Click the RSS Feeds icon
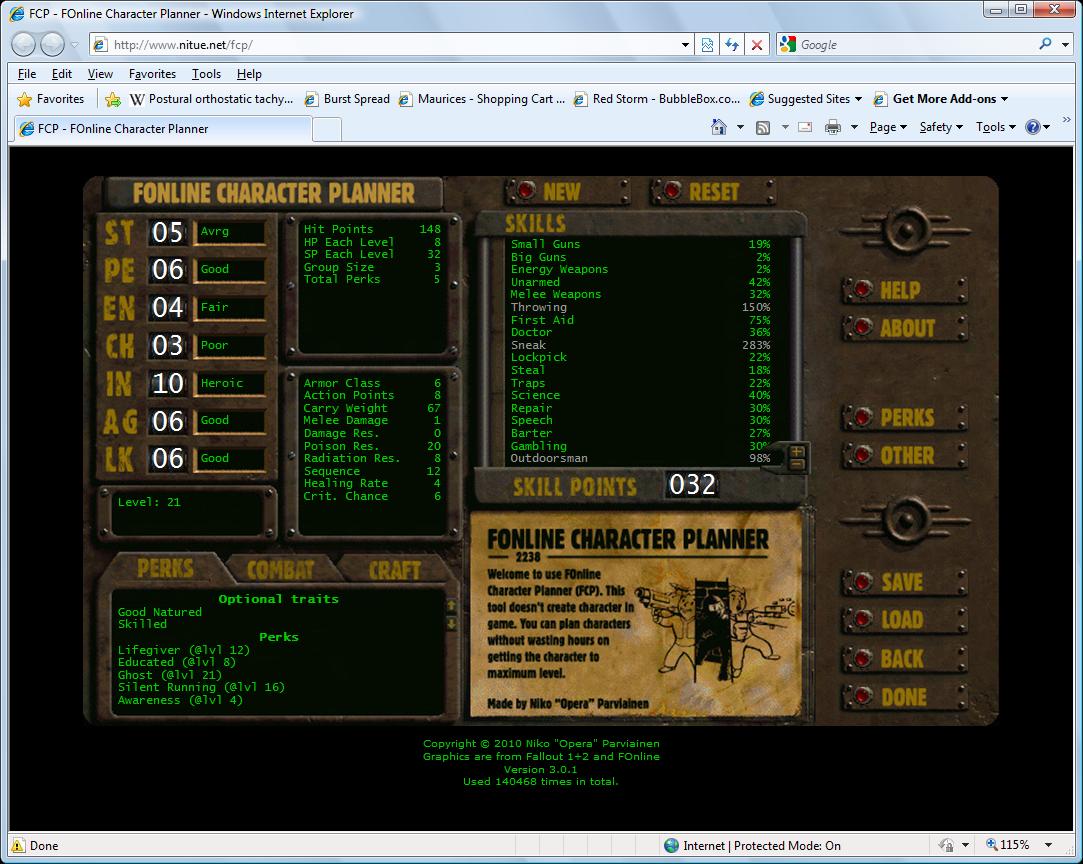Viewport: 1083px width, 864px height. pos(763,127)
